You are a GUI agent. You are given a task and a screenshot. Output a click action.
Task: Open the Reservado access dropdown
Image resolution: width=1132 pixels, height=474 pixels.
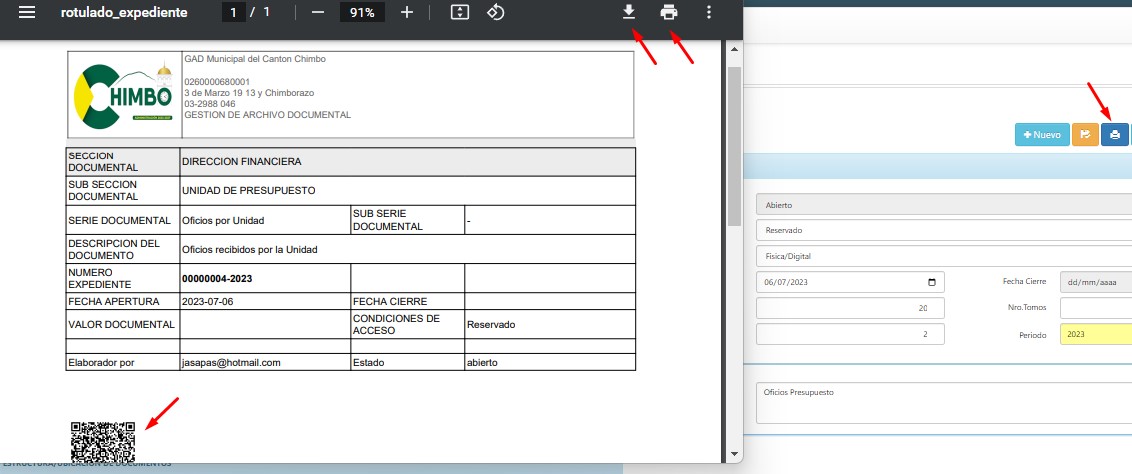[x=944, y=230]
